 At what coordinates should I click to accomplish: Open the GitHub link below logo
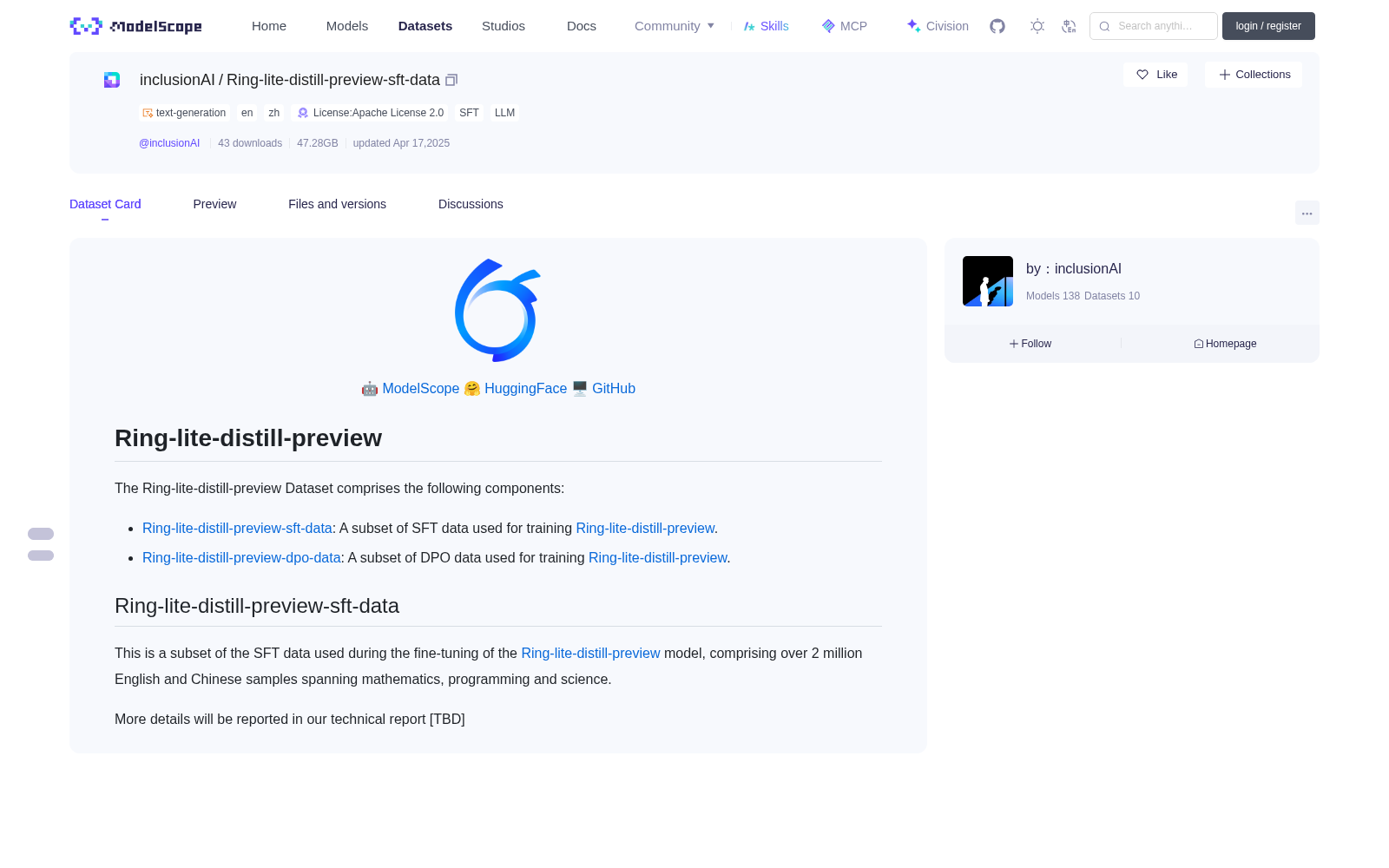click(614, 388)
